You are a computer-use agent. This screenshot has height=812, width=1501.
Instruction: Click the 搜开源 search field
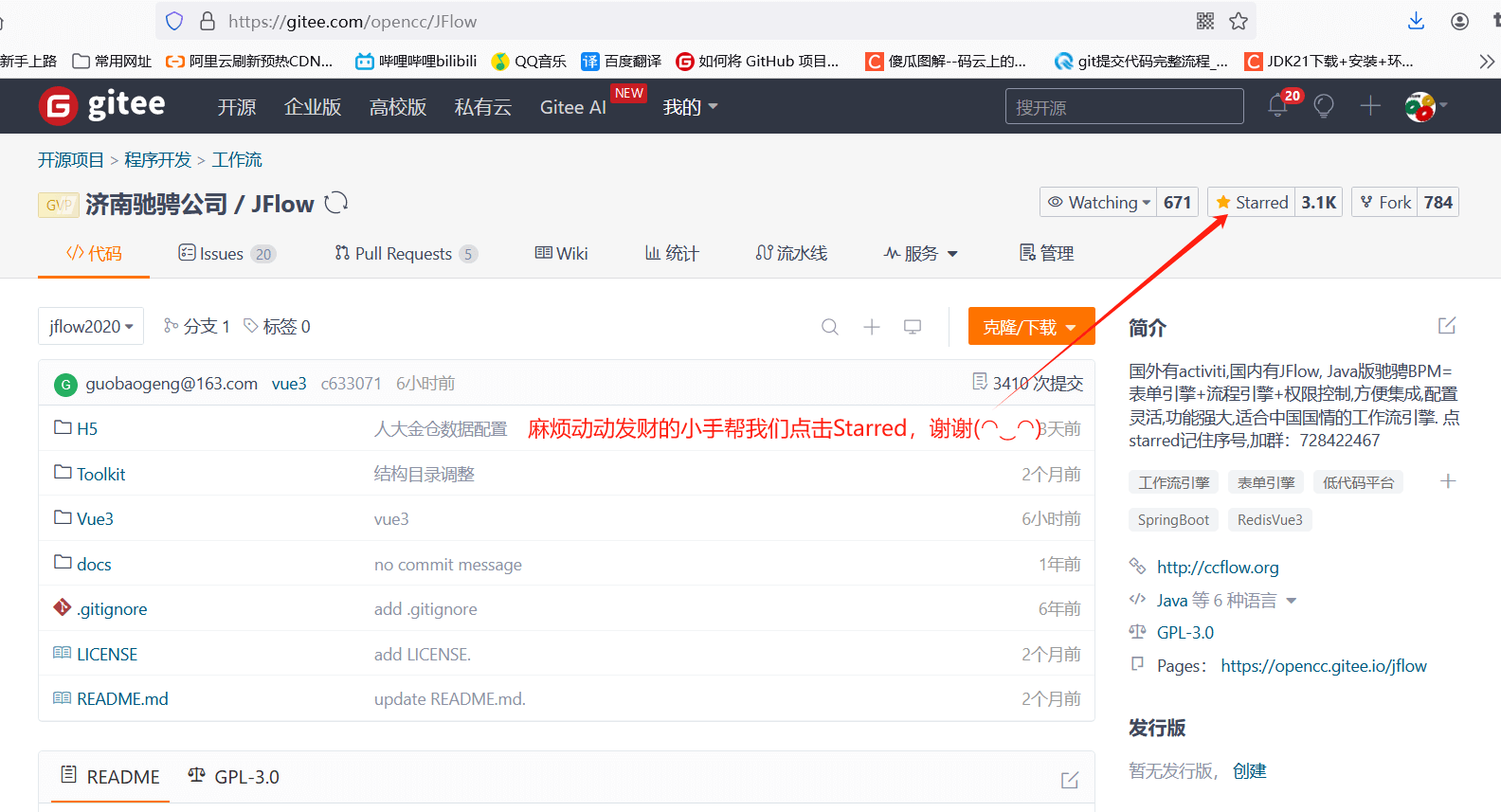click(1124, 107)
